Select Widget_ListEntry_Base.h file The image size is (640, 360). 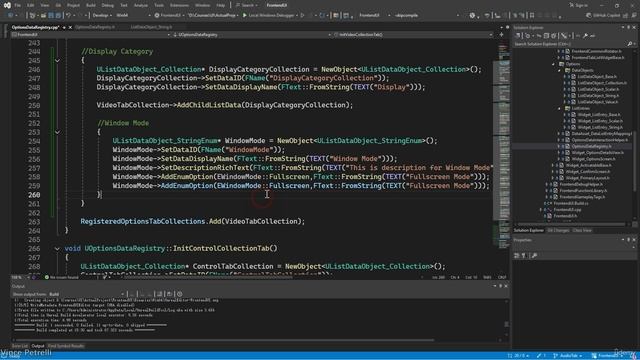coord(598,115)
